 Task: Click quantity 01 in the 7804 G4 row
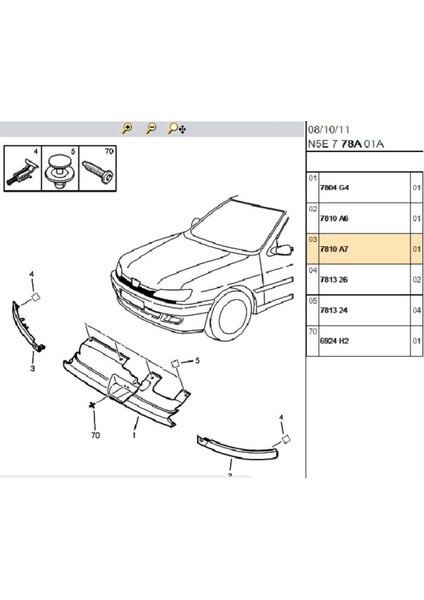[417, 188]
